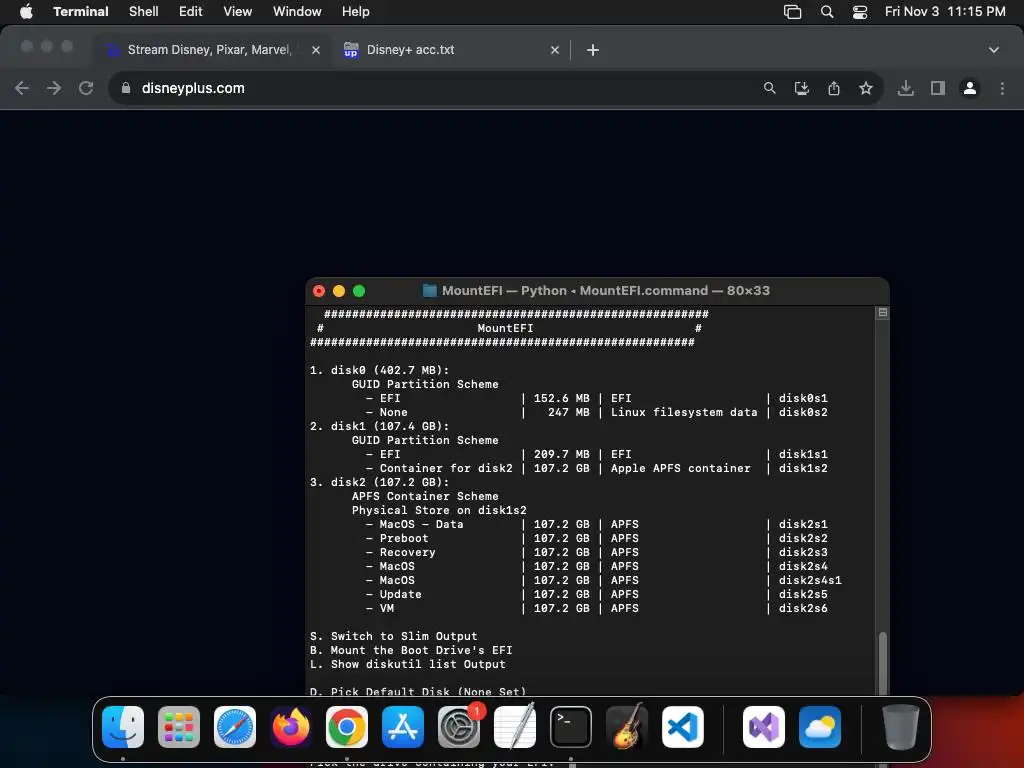Open TextEdit from the Dock

[515, 727]
